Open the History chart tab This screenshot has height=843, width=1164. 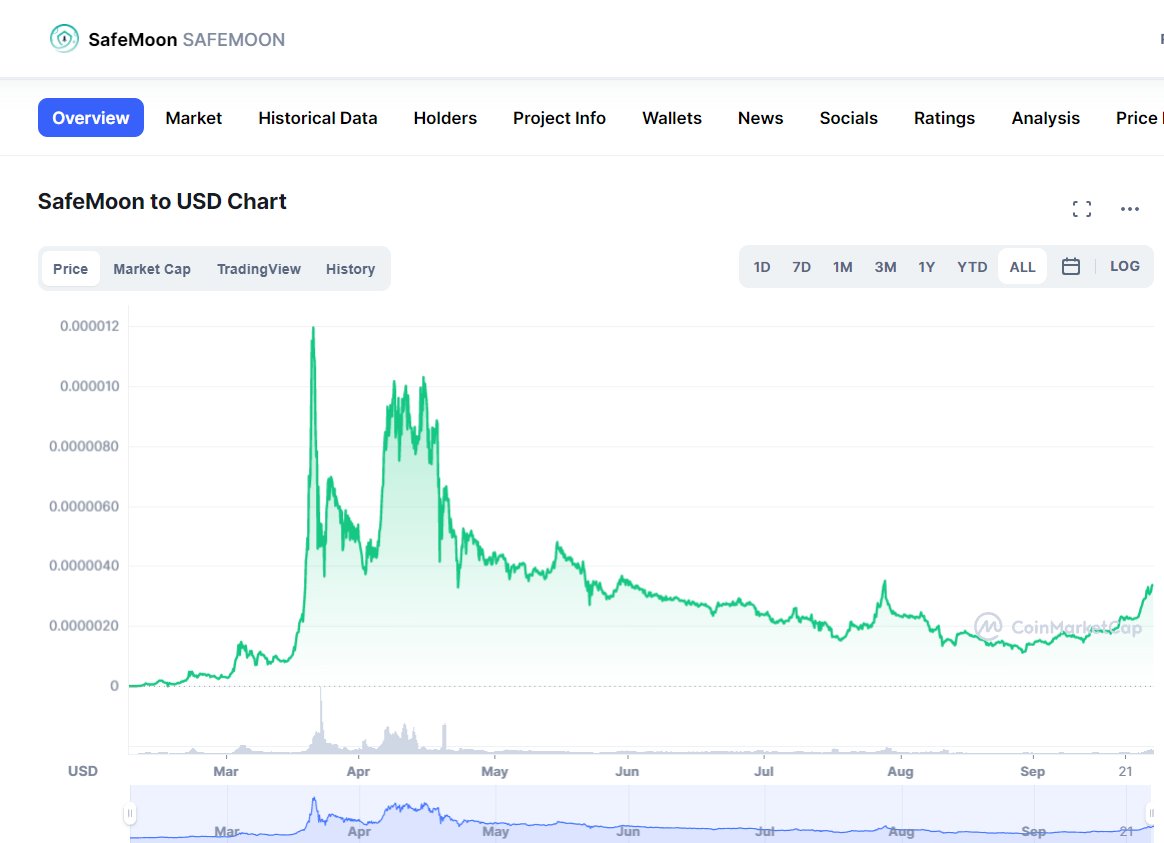pyautogui.click(x=350, y=269)
